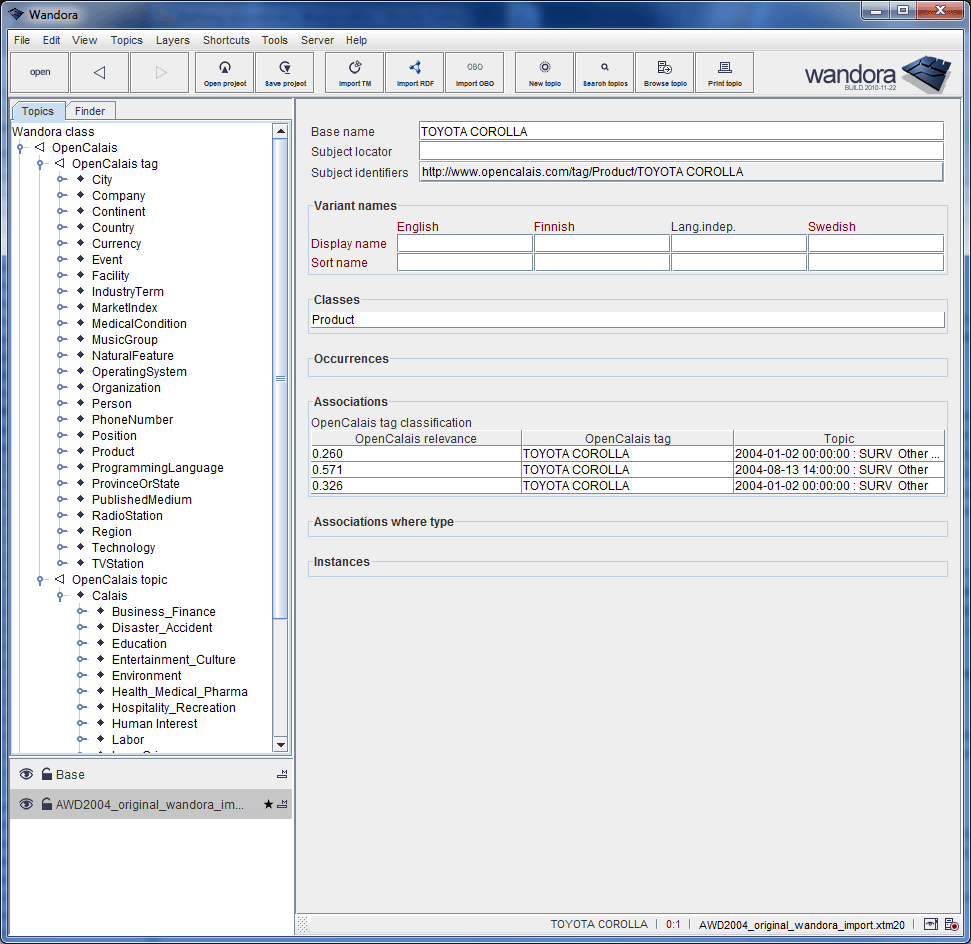Open the Layers menu
Viewport: 971px width, 944px height.
pos(172,40)
